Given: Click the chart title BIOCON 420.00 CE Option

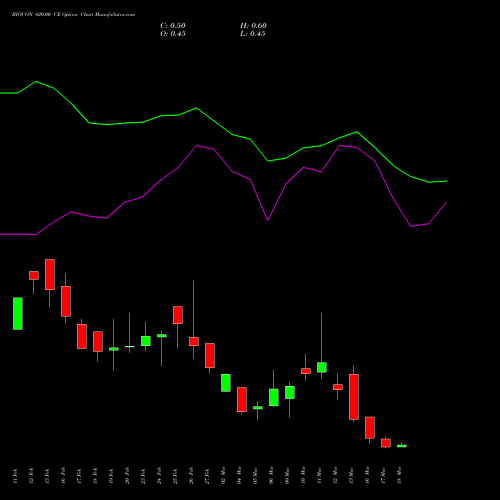Looking at the screenshot, I should pyautogui.click(x=45, y=15).
